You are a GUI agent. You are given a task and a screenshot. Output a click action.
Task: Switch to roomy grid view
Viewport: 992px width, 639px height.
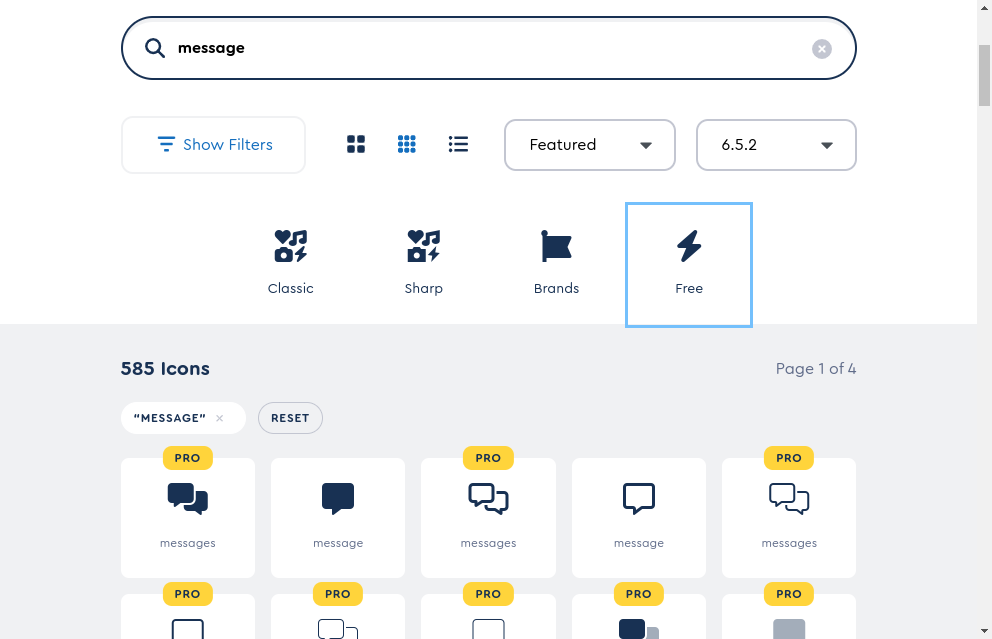click(356, 144)
